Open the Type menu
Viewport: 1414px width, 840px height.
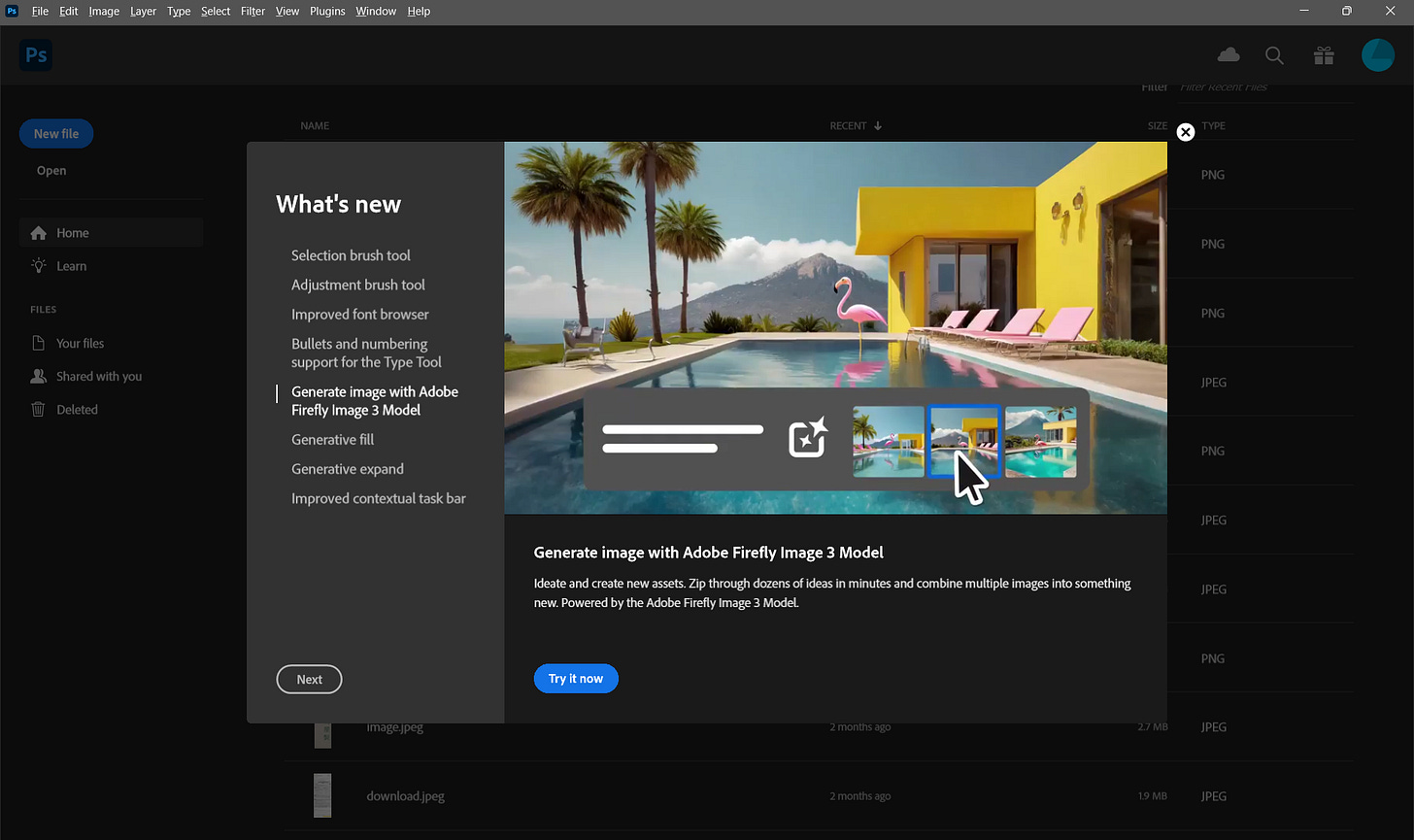179,12
